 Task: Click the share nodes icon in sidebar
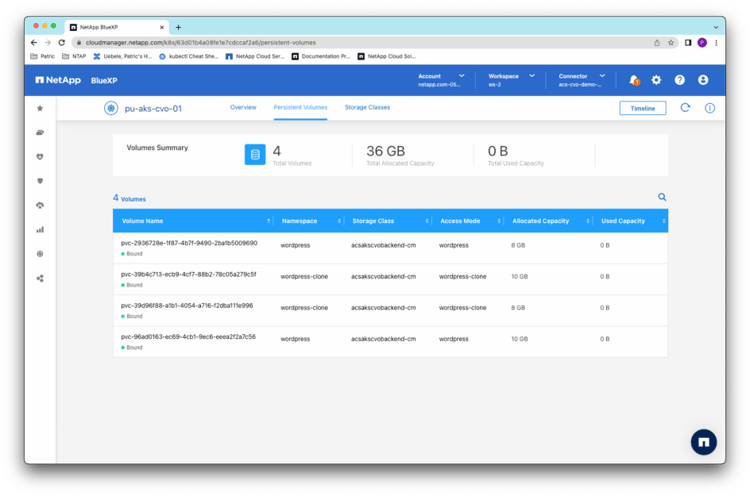coord(40,278)
